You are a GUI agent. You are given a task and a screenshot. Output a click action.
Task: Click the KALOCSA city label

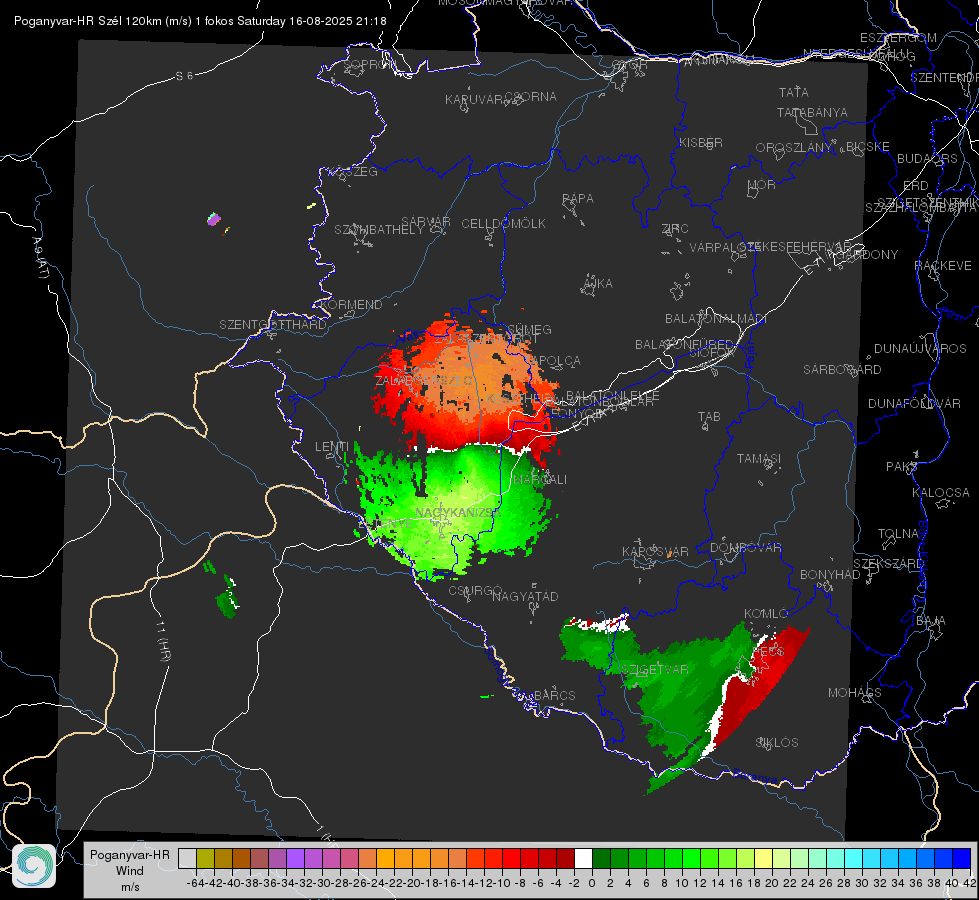click(940, 492)
